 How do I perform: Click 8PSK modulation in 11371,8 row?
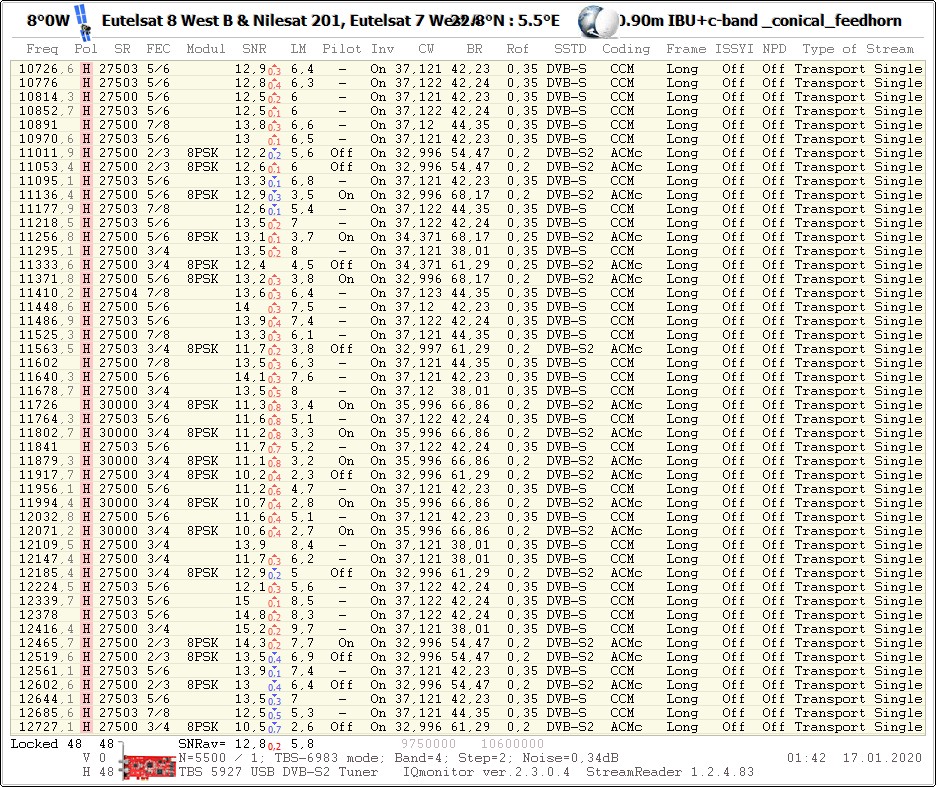(x=202, y=279)
